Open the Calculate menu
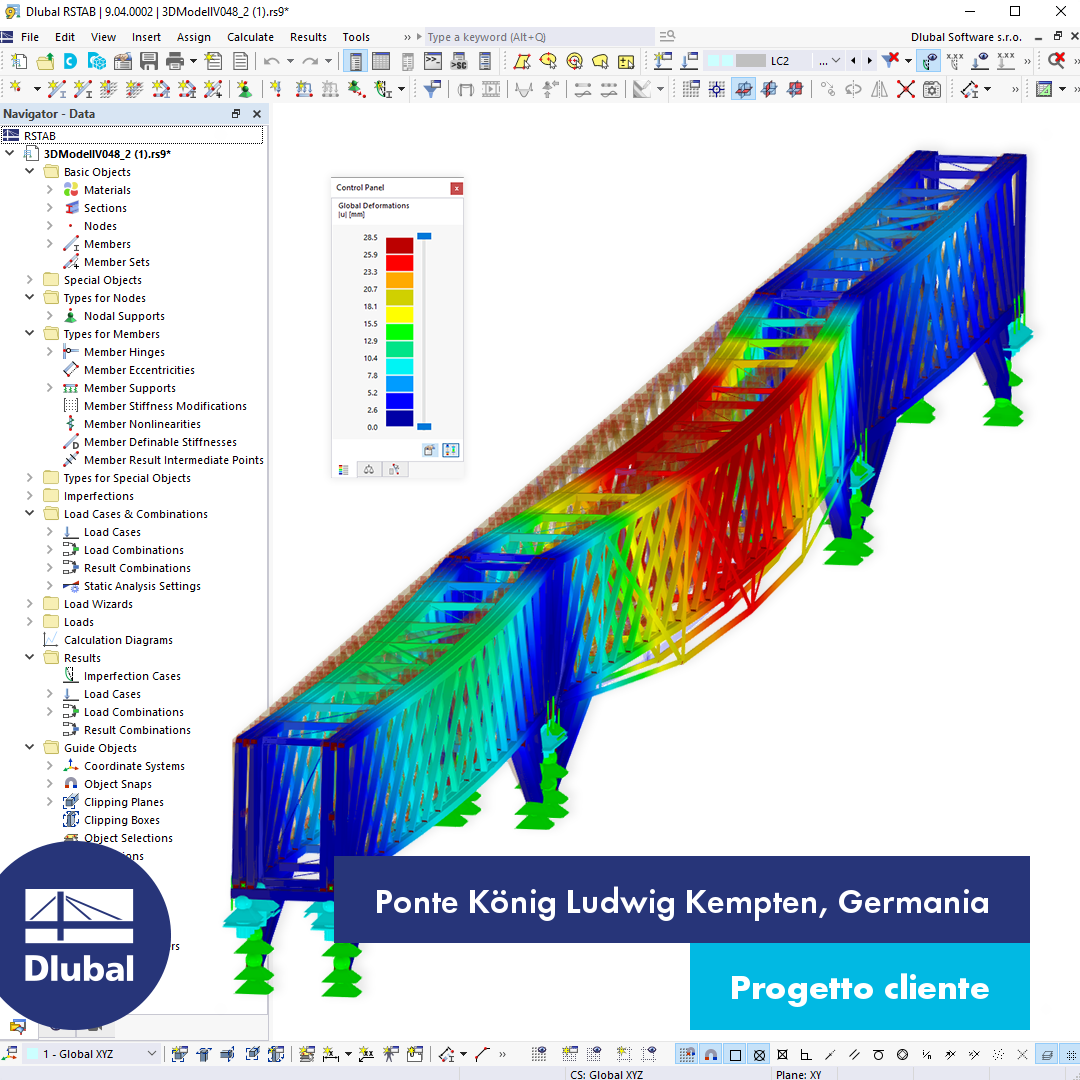 click(x=250, y=37)
